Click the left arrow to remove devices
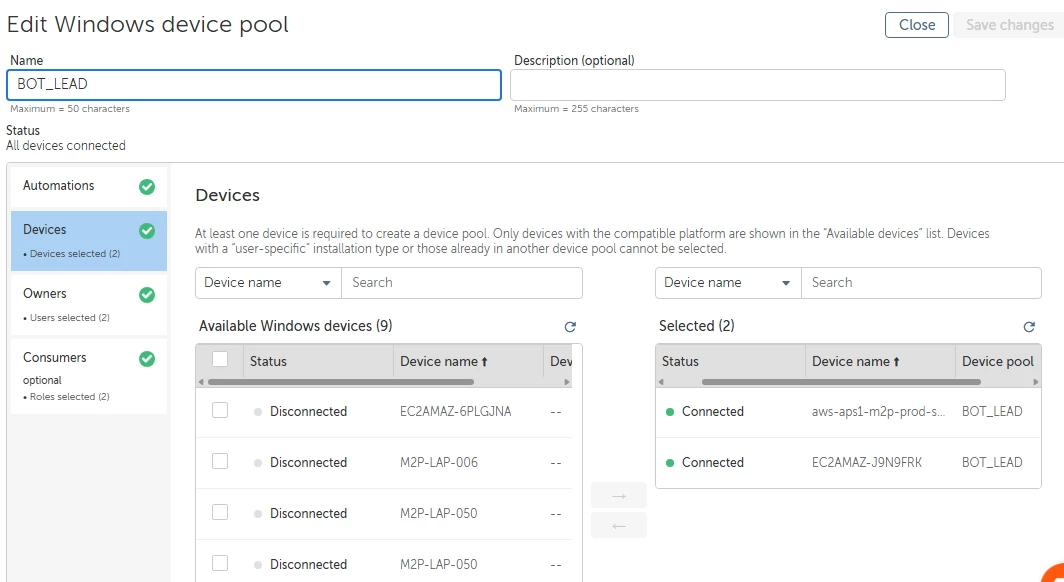This screenshot has width=1064, height=582. (x=618, y=525)
